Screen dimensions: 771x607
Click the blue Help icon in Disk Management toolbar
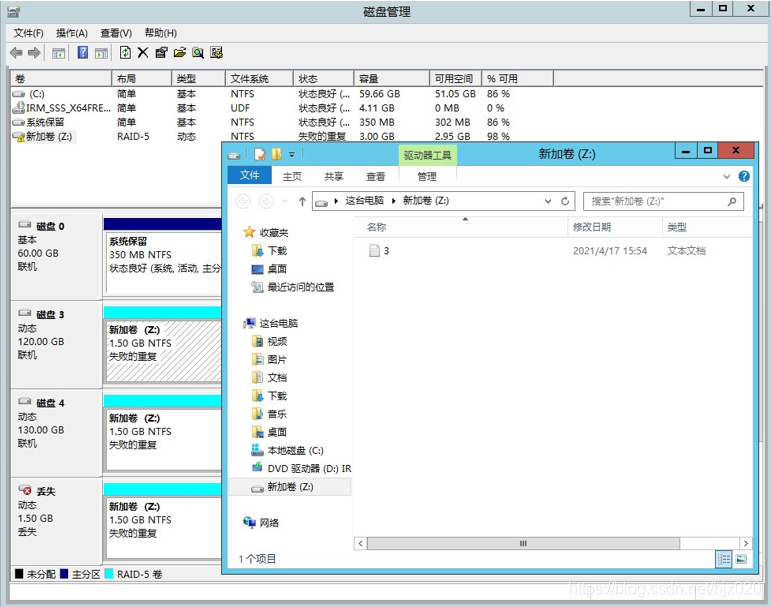point(83,52)
